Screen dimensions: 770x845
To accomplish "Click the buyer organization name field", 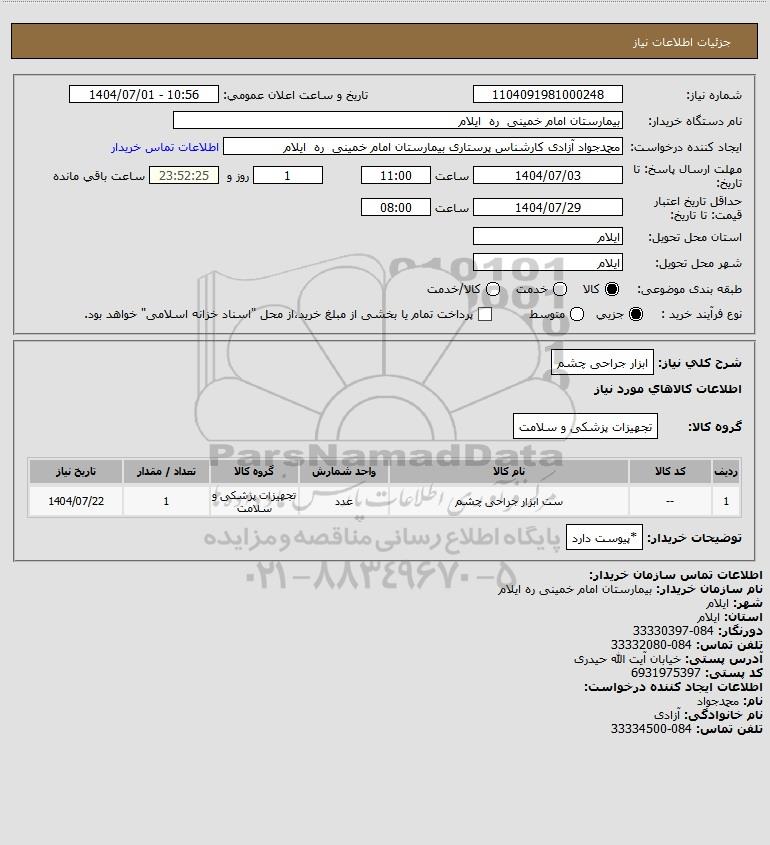I will coord(398,121).
